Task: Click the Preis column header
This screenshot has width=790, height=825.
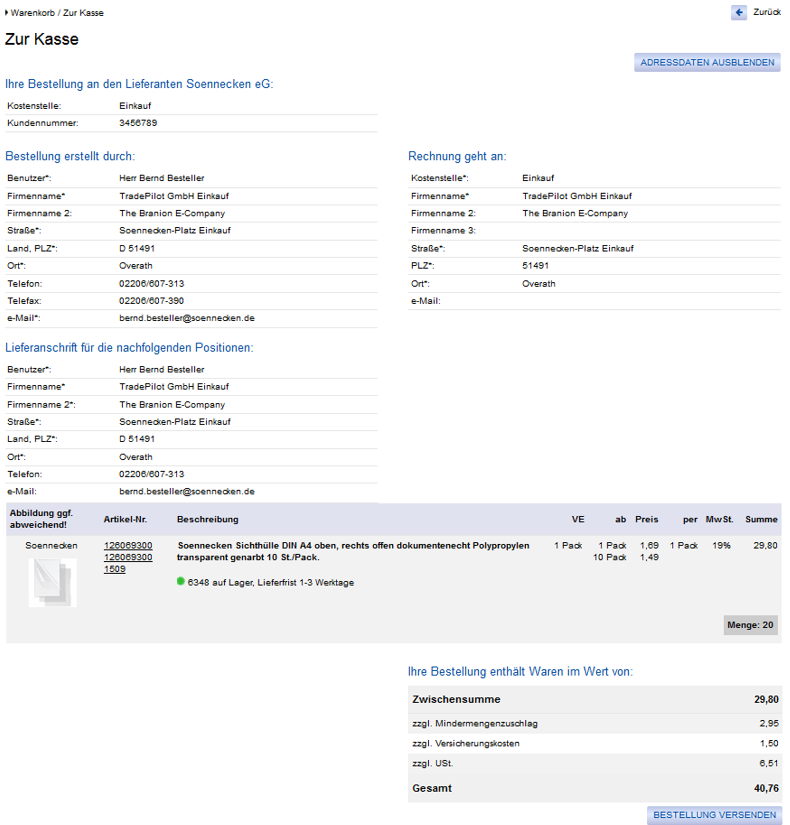Action: [646, 519]
